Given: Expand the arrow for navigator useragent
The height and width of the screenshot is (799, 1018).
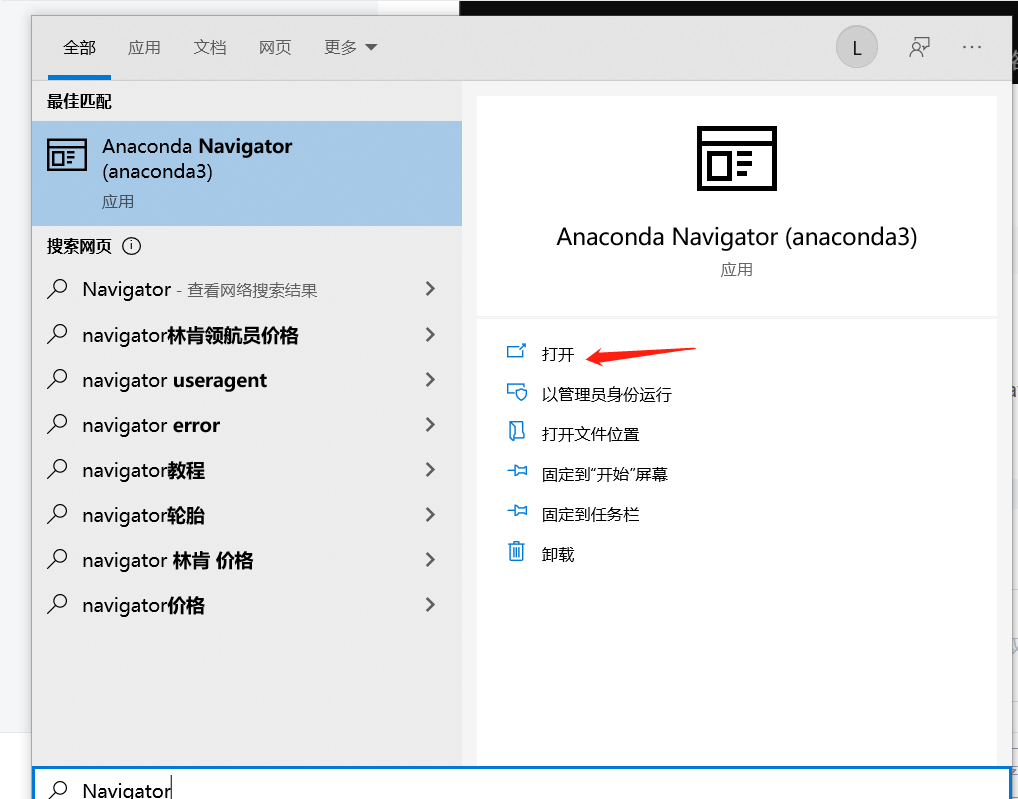Looking at the screenshot, I should pyautogui.click(x=430, y=380).
